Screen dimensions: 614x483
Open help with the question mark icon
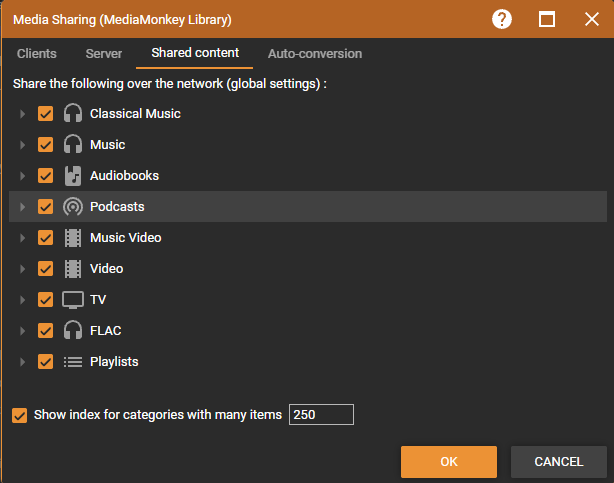click(502, 19)
